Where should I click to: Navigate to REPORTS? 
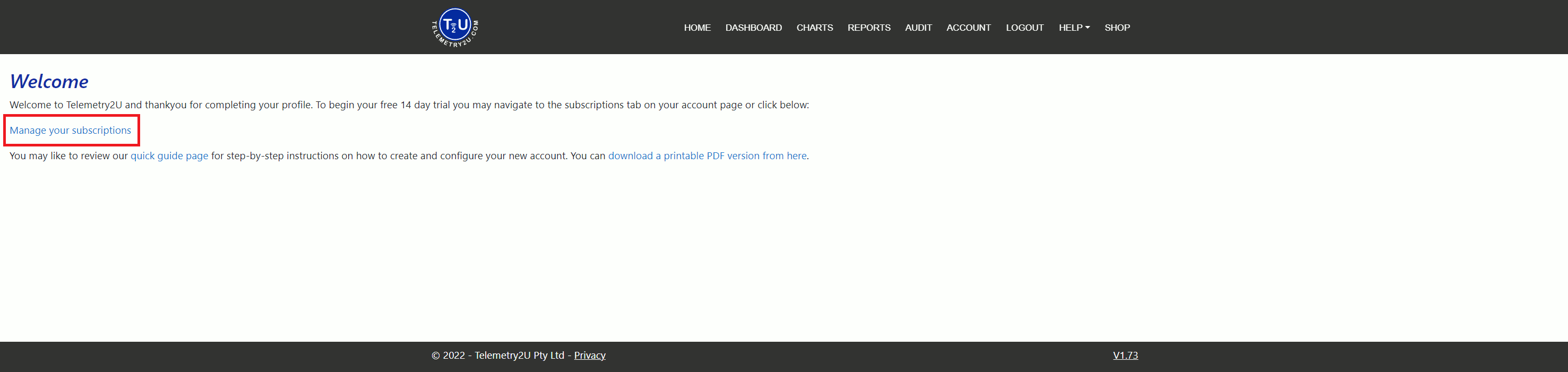click(868, 28)
